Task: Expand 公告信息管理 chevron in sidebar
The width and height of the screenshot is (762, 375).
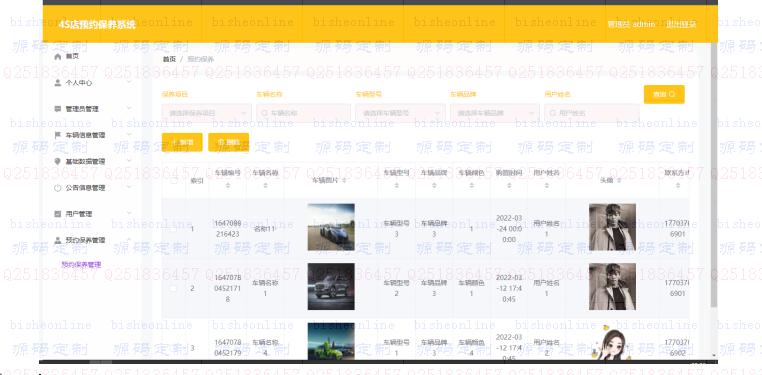Action: click(129, 187)
